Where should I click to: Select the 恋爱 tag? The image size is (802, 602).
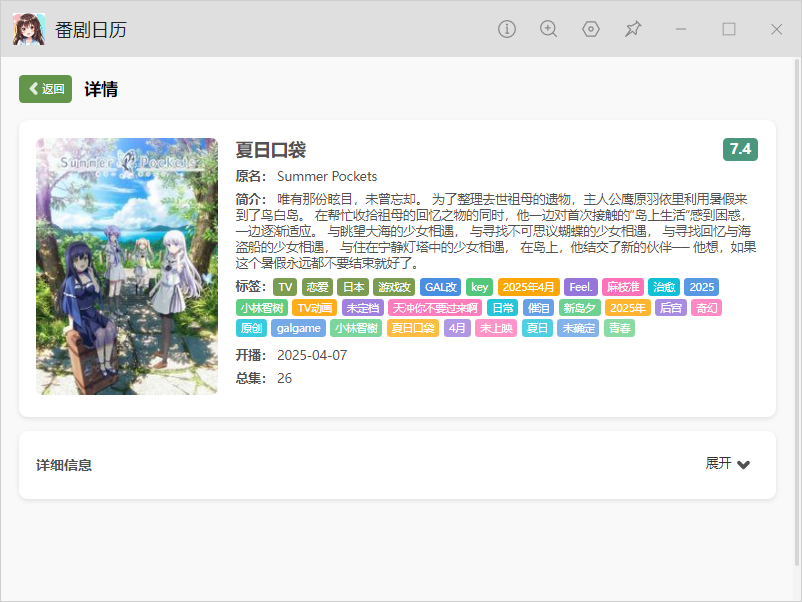click(x=317, y=287)
